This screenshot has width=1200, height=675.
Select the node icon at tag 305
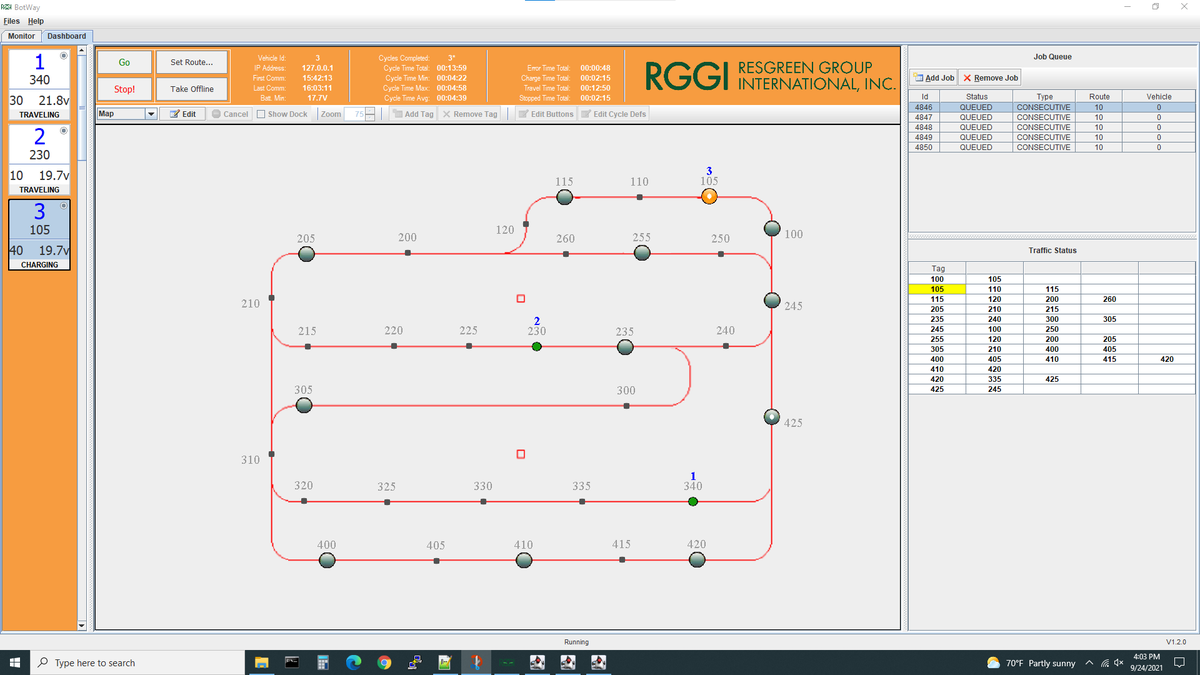coord(304,405)
